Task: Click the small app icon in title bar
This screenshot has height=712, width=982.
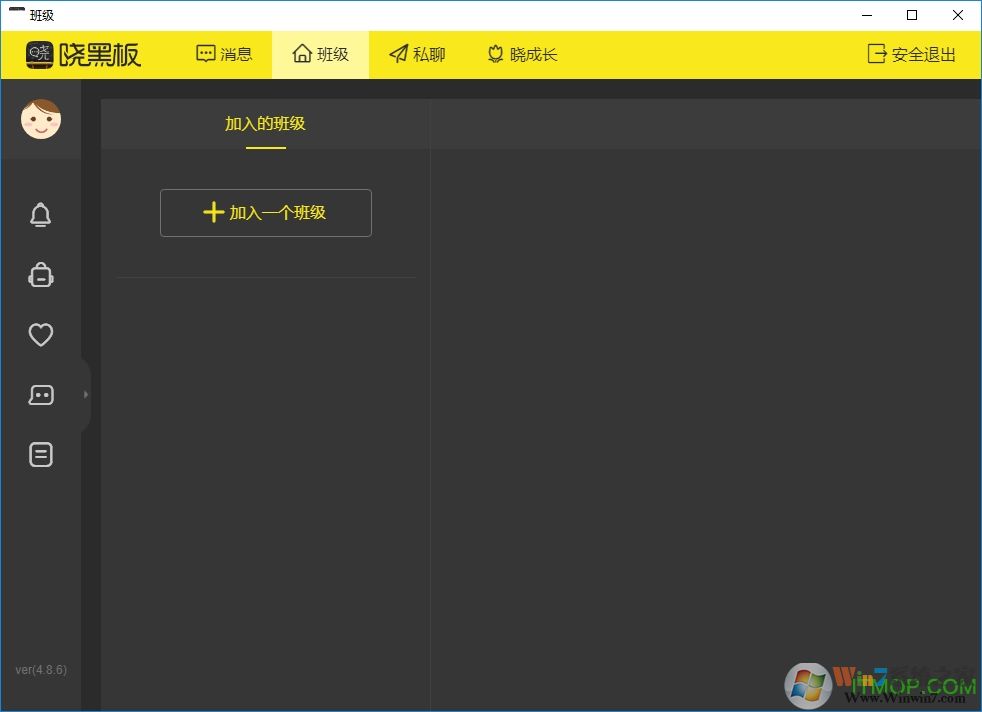Action: click(x=16, y=14)
